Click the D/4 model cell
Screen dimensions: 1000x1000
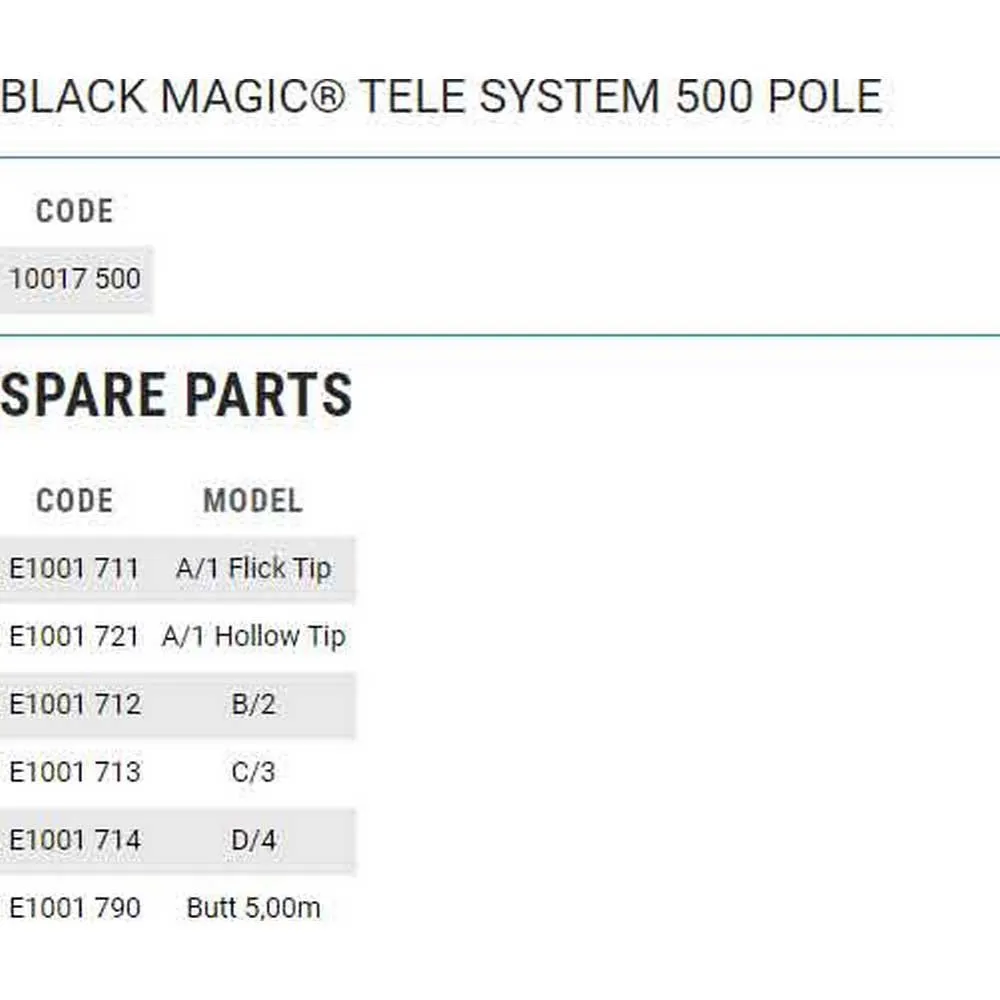253,841
